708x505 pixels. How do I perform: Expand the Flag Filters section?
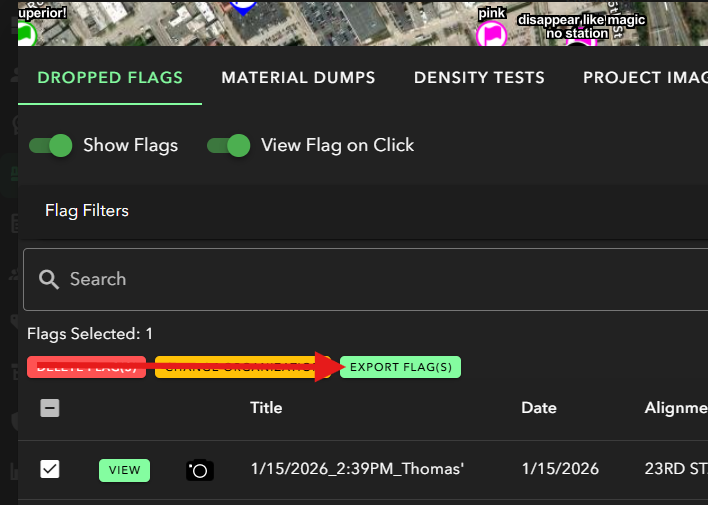(87, 211)
